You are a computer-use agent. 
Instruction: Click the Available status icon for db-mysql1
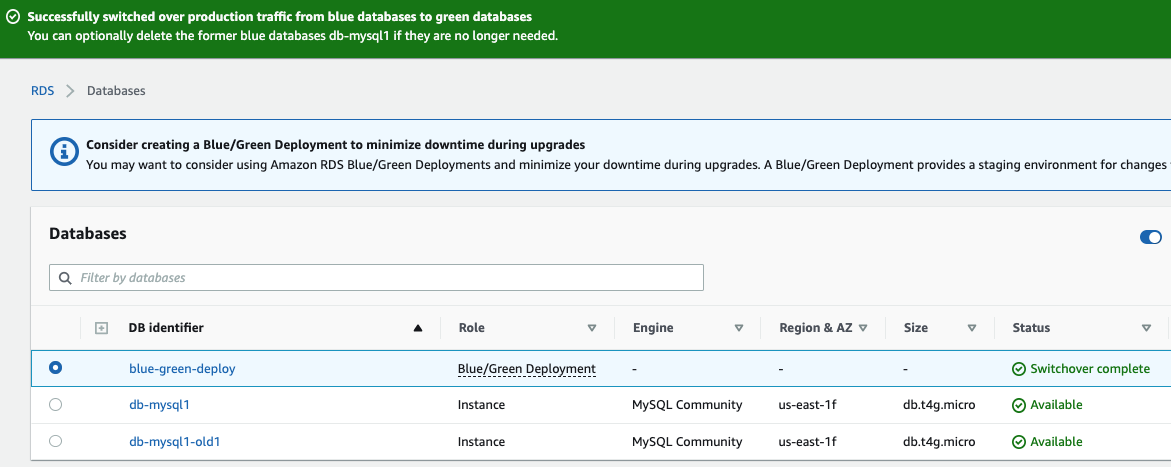pos(1019,405)
